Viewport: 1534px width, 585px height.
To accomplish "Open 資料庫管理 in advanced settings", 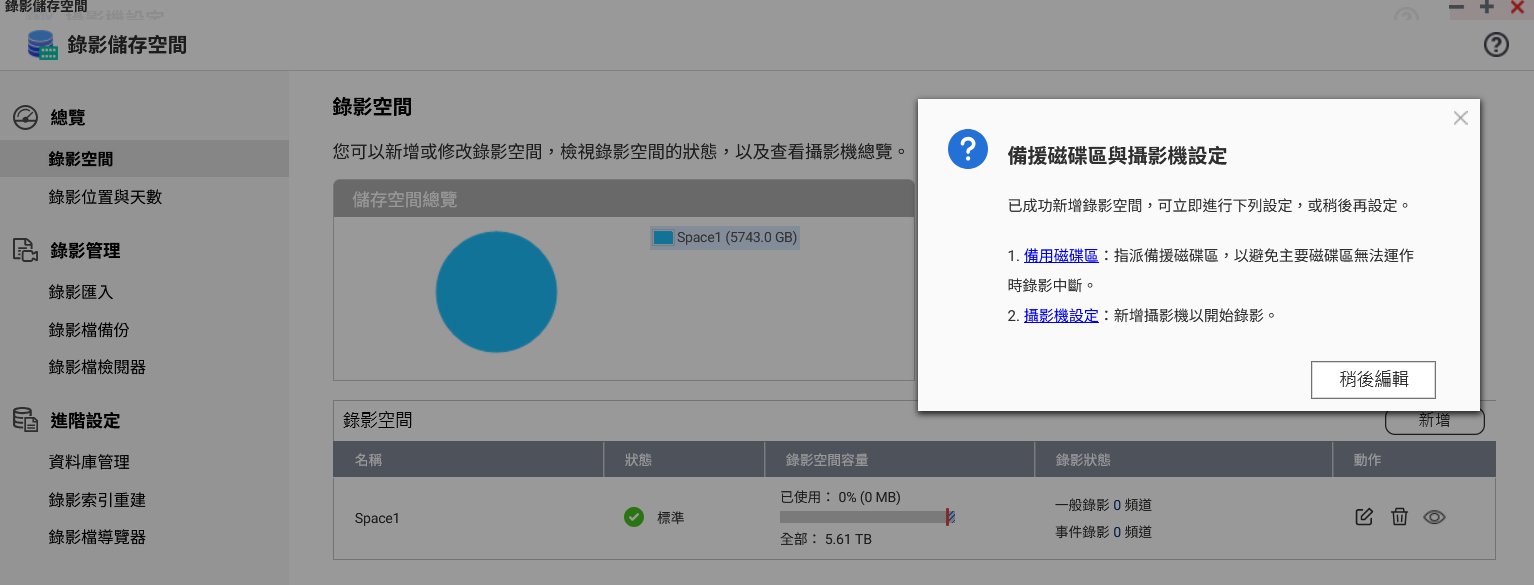I will (89, 462).
